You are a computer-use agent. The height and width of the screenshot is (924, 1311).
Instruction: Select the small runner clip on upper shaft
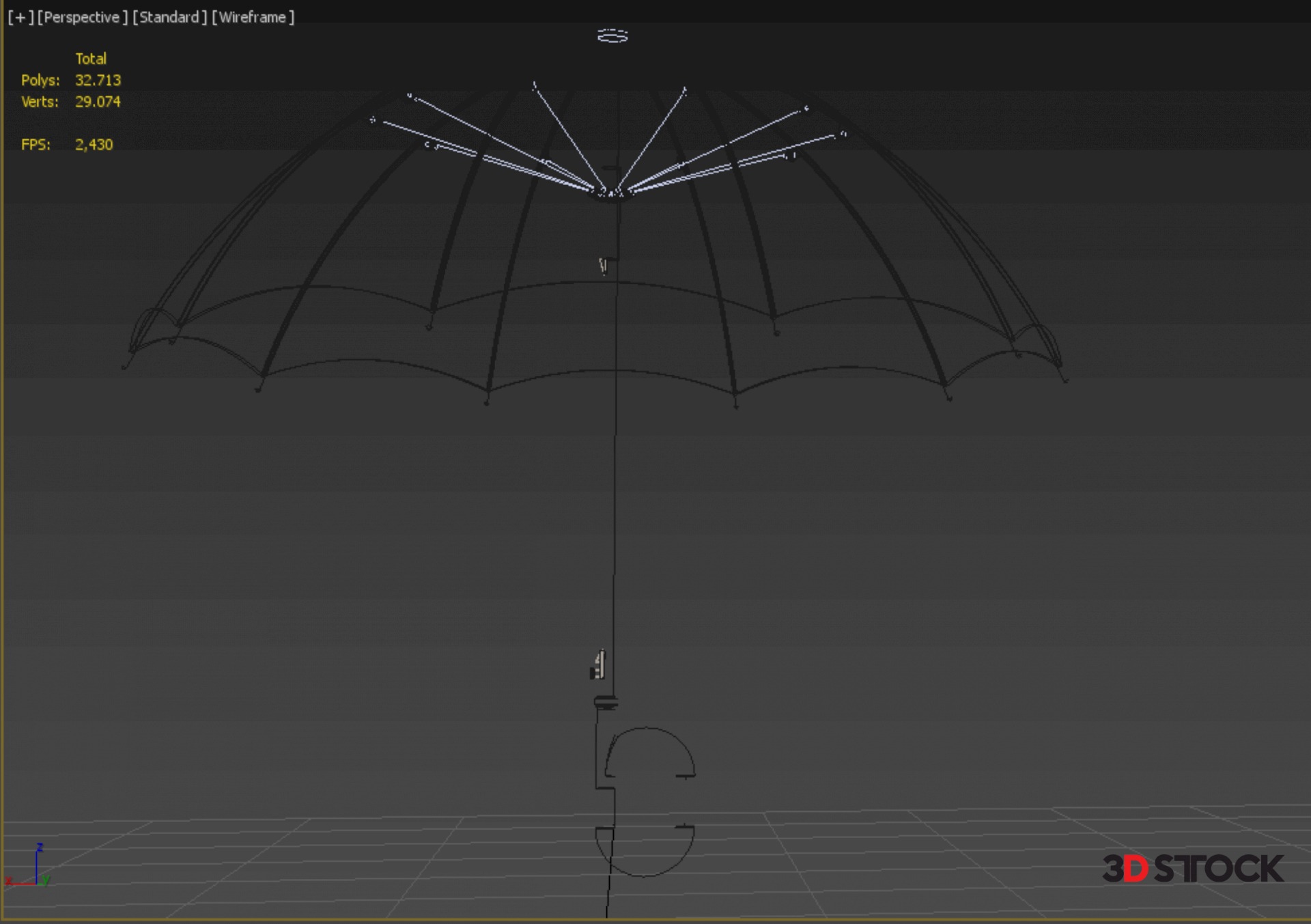[x=604, y=266]
